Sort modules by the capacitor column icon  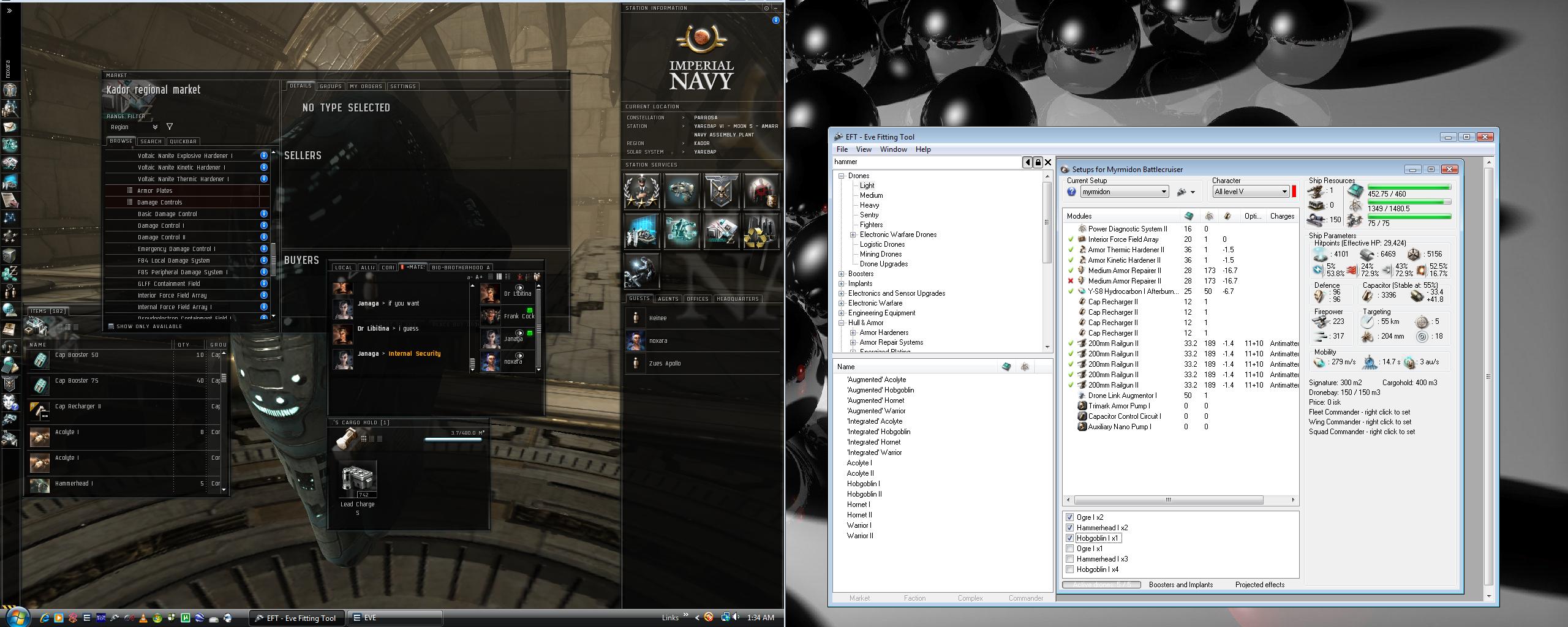coord(1227,216)
